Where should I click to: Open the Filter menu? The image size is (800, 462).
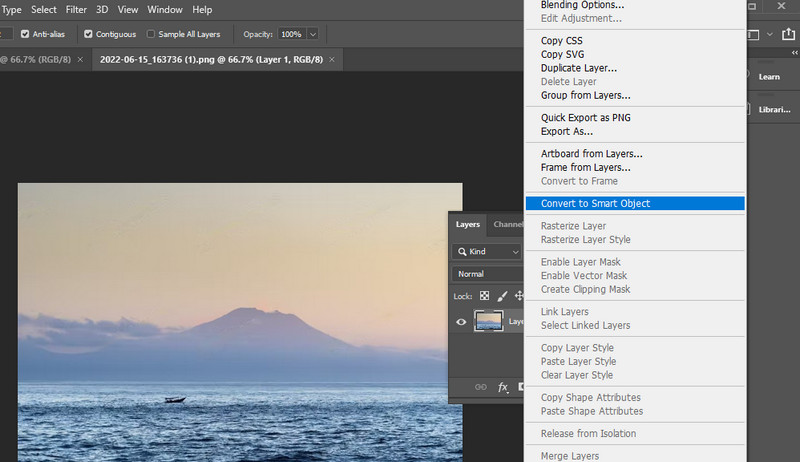(x=76, y=10)
